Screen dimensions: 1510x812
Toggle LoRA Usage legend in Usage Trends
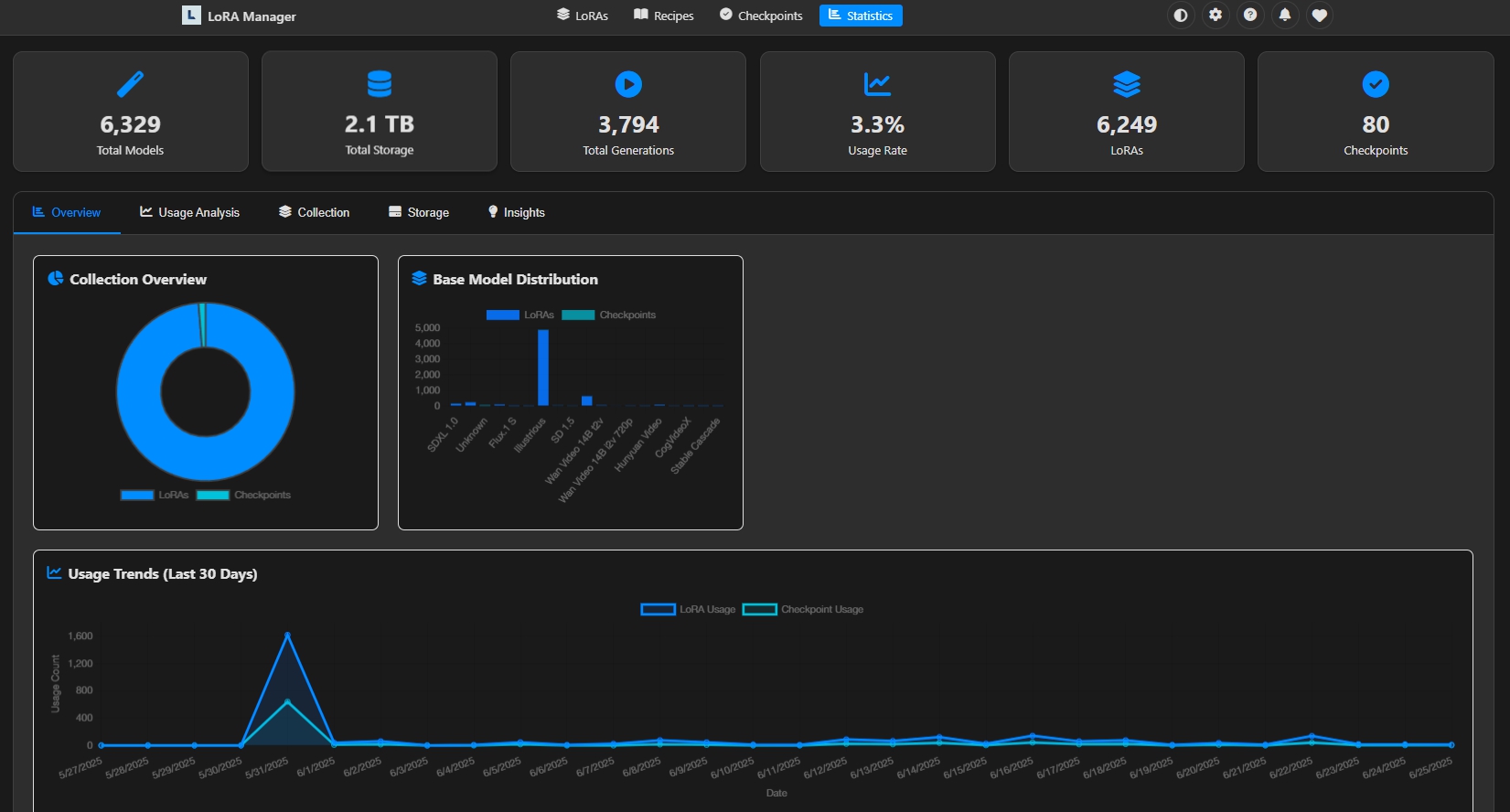click(x=688, y=609)
